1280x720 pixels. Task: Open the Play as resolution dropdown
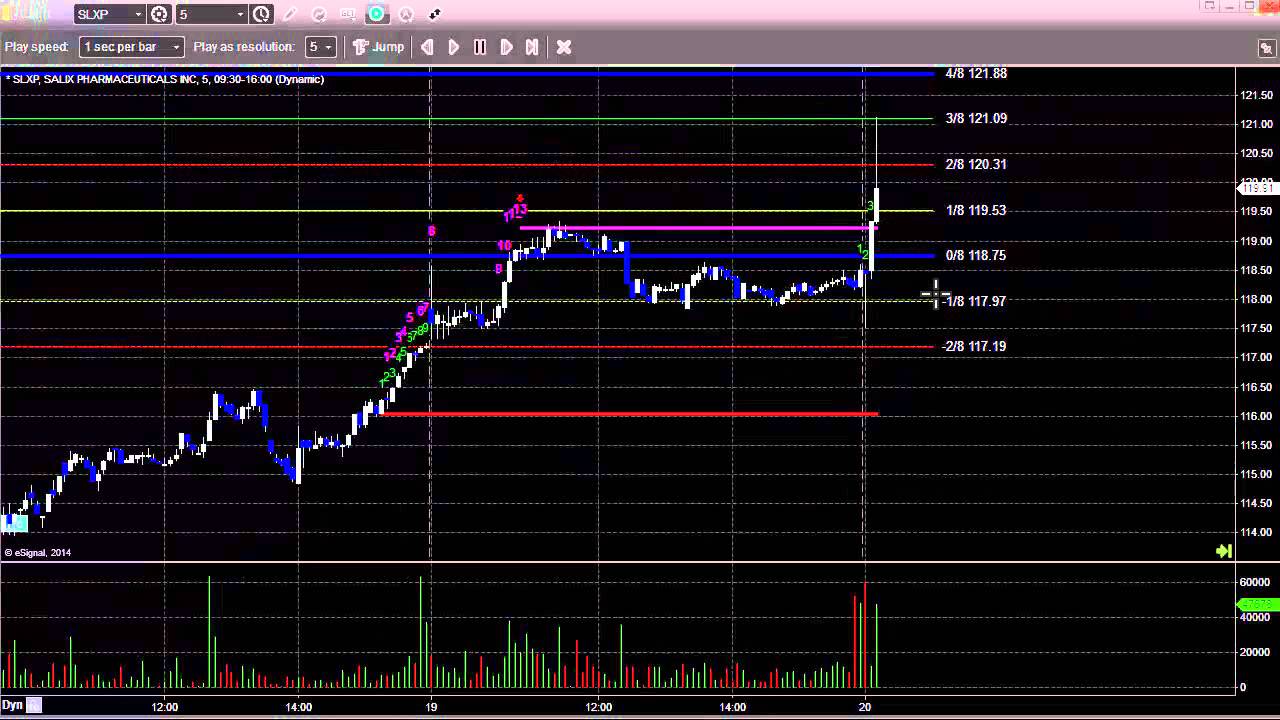coord(320,47)
